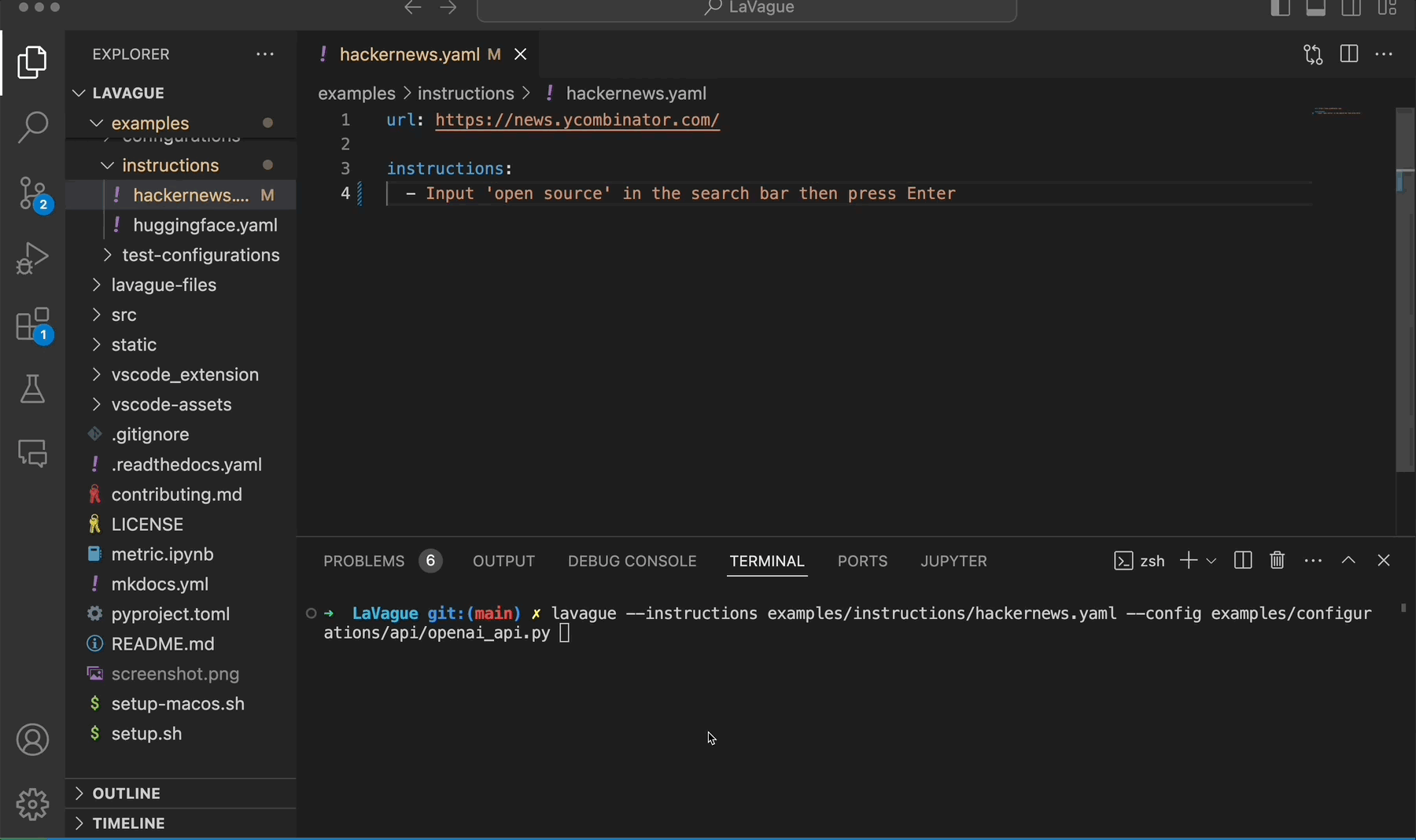Follow the news.ycombinator.com URL link

(577, 120)
